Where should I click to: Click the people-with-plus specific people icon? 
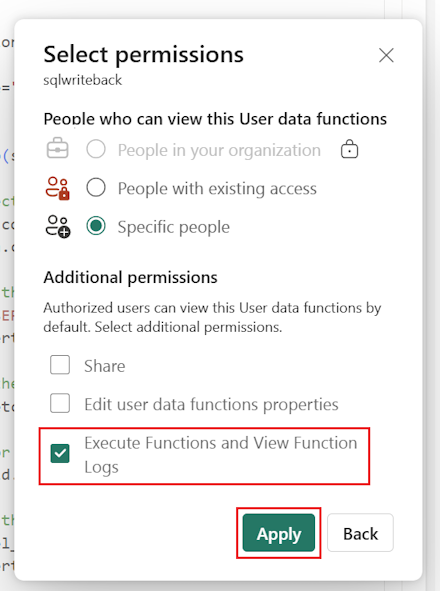click(58, 226)
